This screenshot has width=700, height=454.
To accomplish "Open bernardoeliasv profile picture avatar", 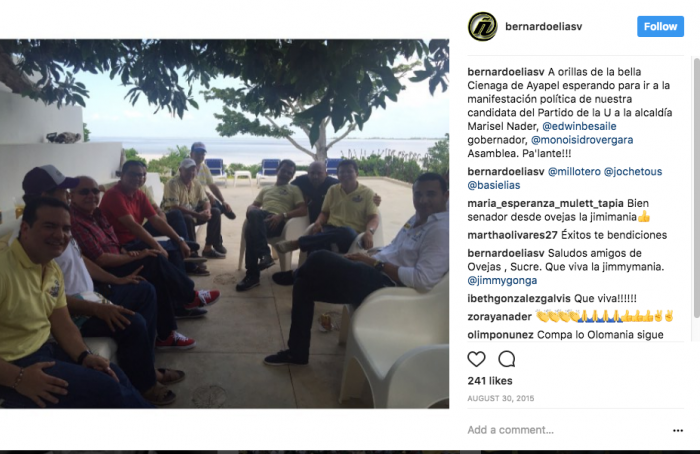I will (483, 26).
